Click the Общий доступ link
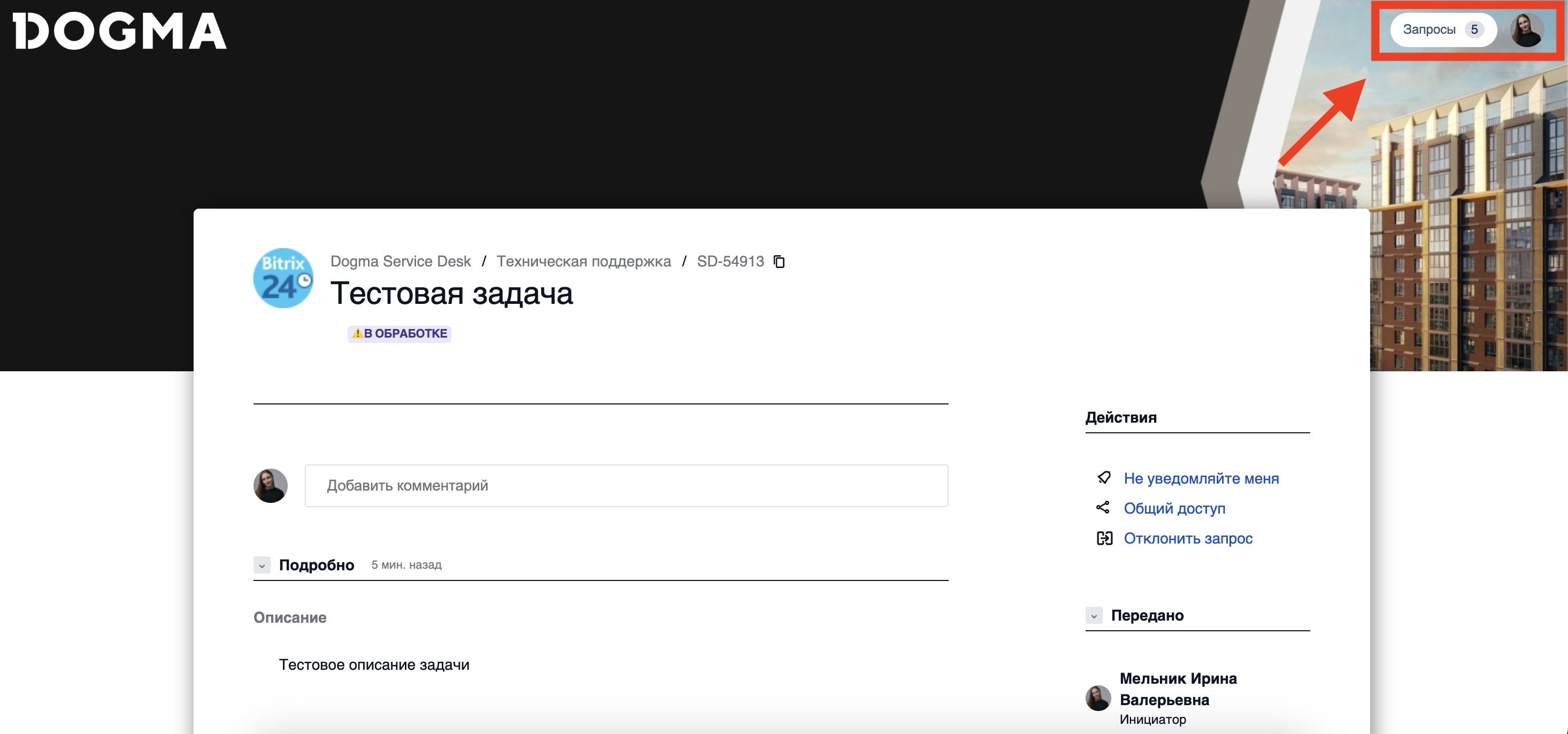 pos(1174,508)
